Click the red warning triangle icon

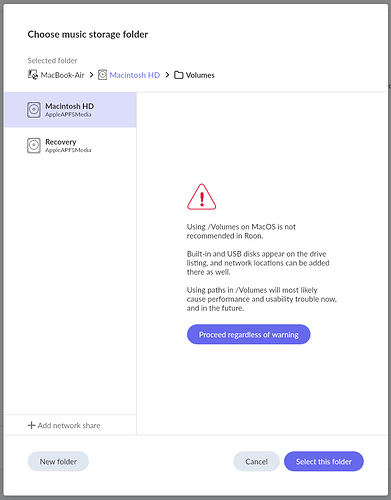coord(202,197)
